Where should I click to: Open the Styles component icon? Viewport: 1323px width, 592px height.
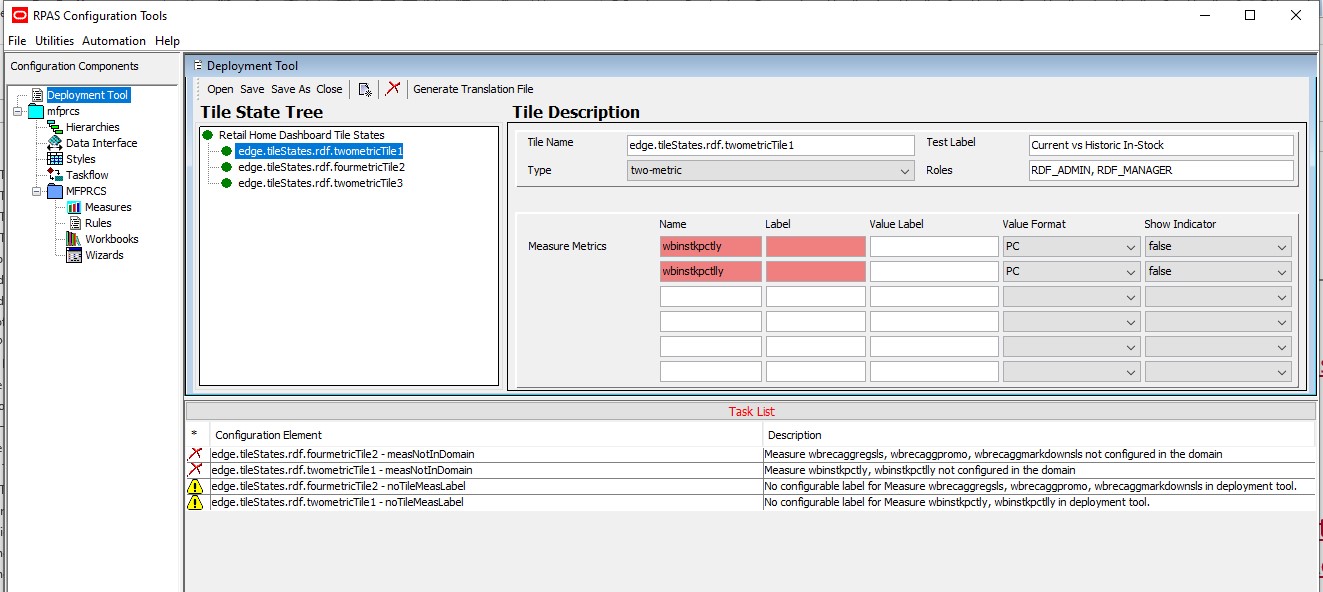click(55, 159)
